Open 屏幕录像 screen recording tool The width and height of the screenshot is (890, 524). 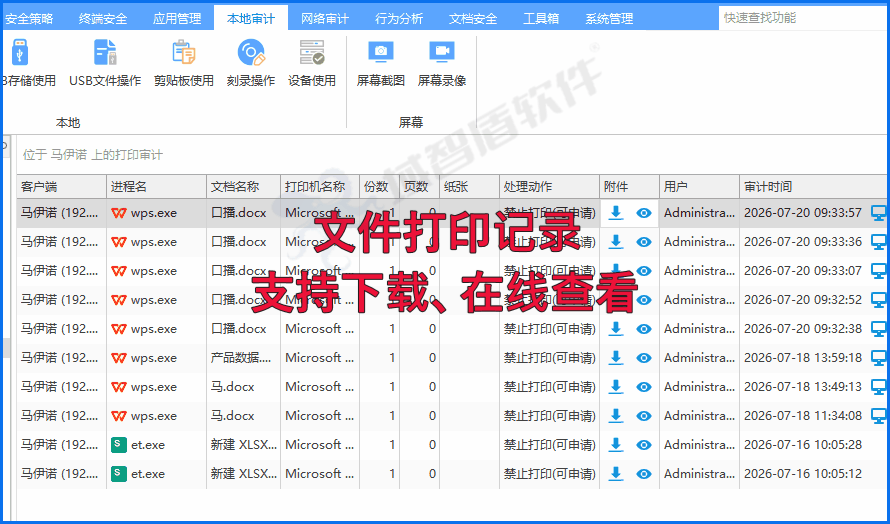(442, 63)
